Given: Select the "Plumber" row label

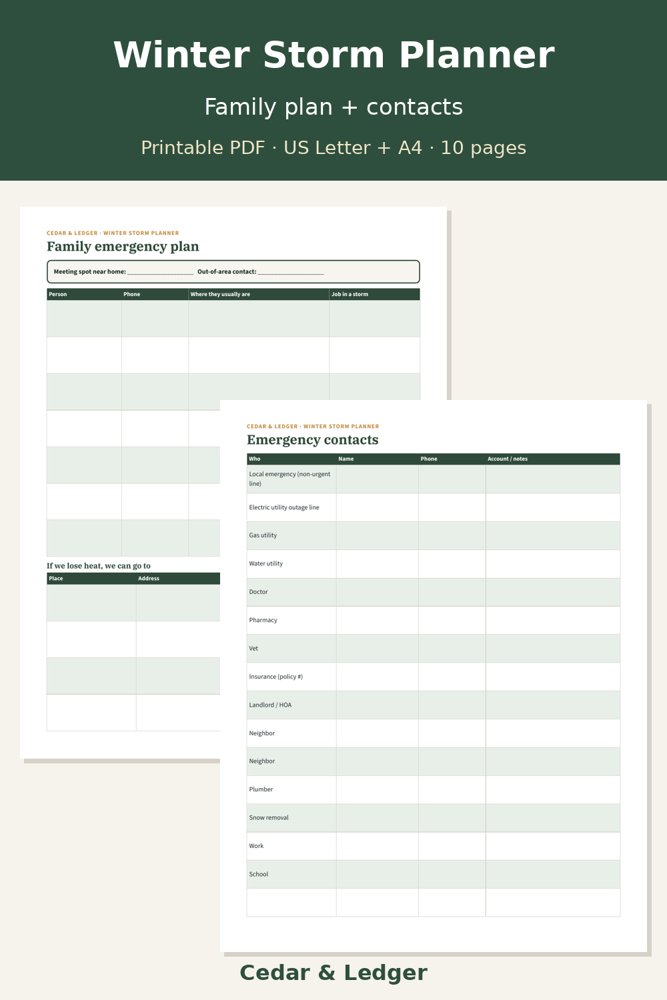Looking at the screenshot, I should 261,790.
